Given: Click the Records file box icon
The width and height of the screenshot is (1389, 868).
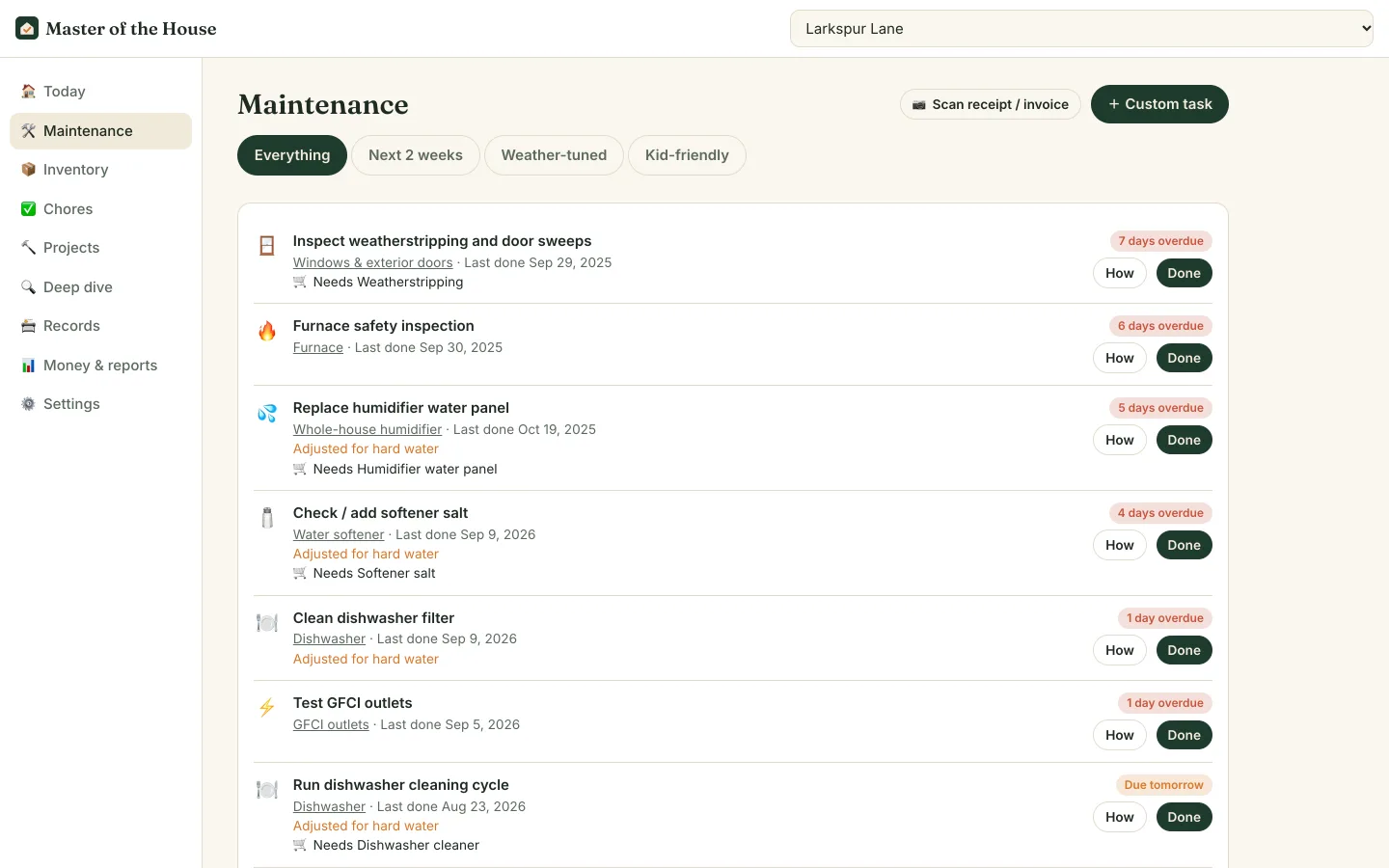Looking at the screenshot, I should (28, 326).
